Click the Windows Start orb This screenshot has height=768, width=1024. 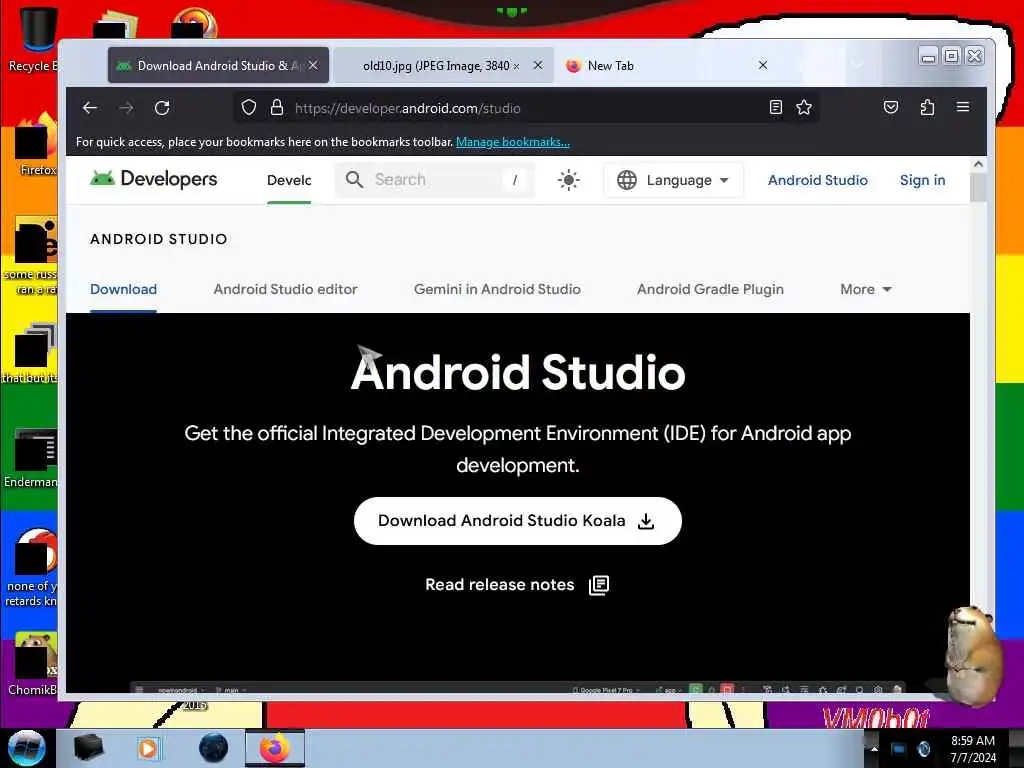coord(26,748)
